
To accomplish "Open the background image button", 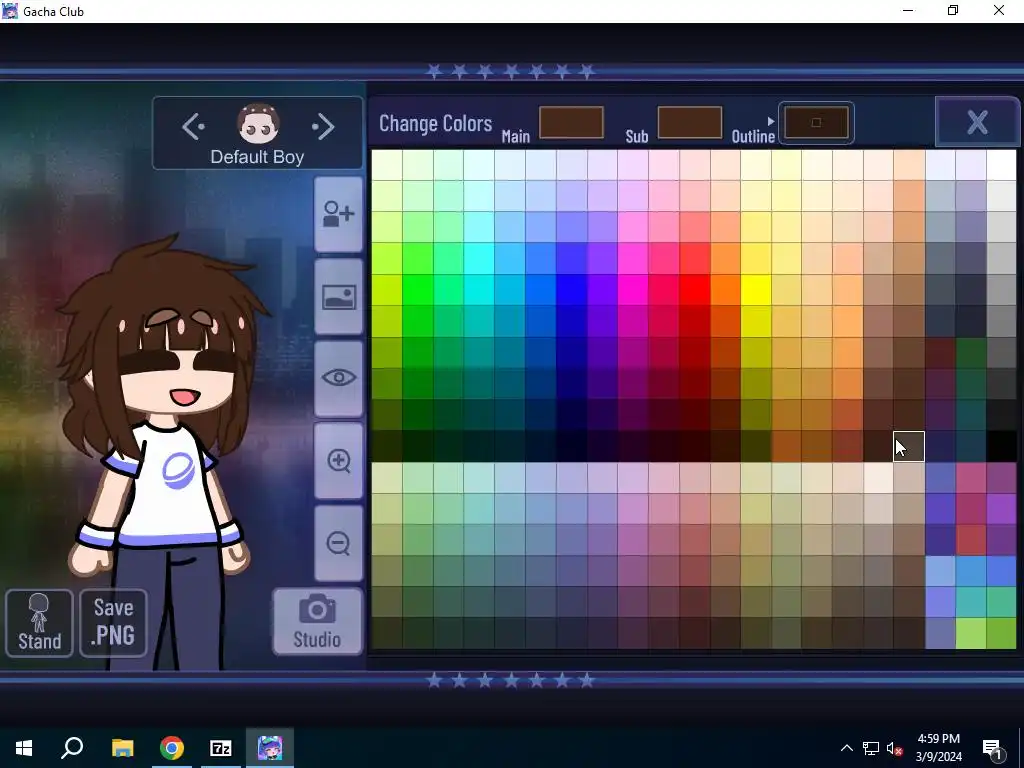I will [x=338, y=297].
